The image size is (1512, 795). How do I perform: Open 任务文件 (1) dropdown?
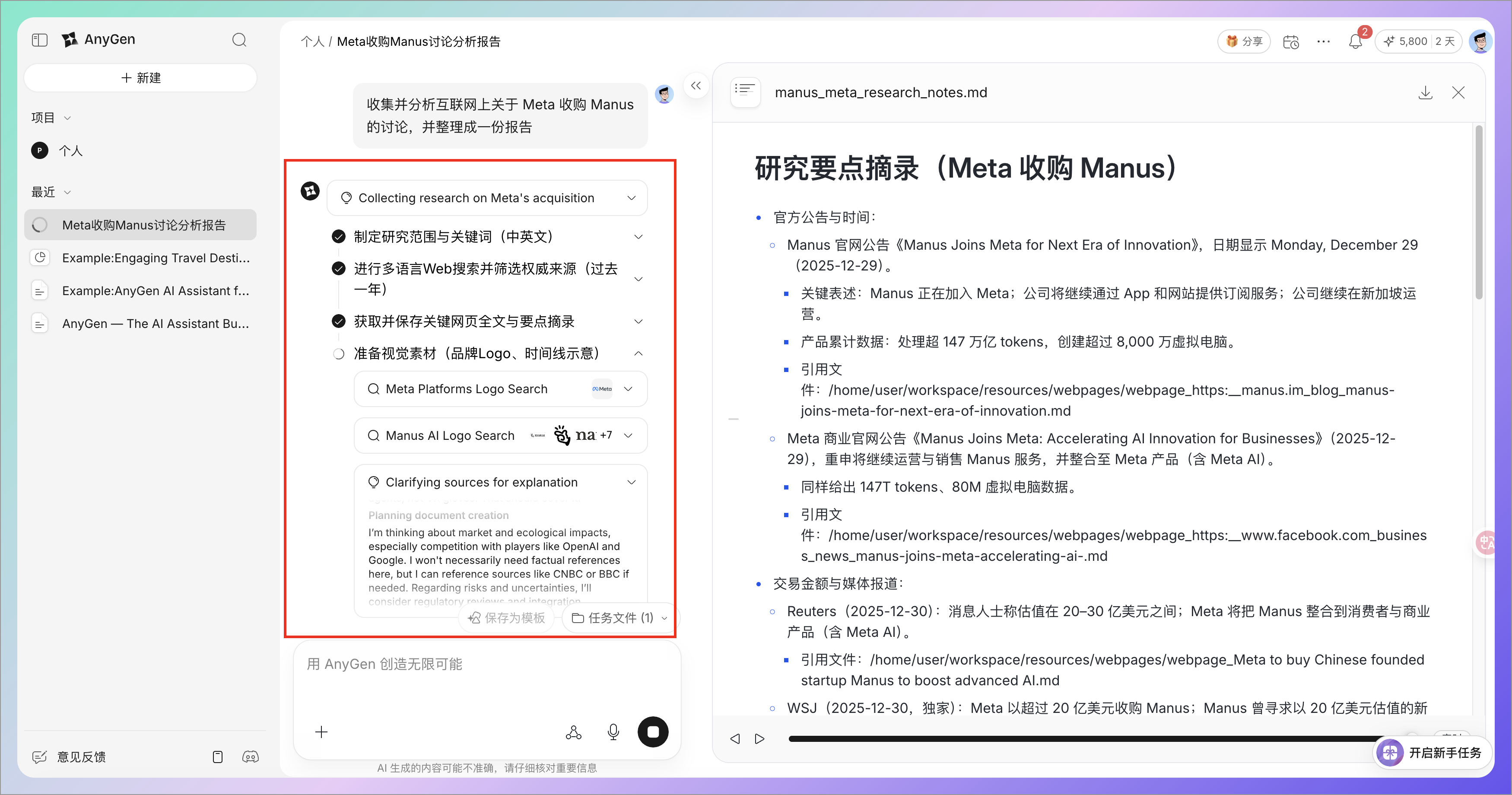point(620,618)
